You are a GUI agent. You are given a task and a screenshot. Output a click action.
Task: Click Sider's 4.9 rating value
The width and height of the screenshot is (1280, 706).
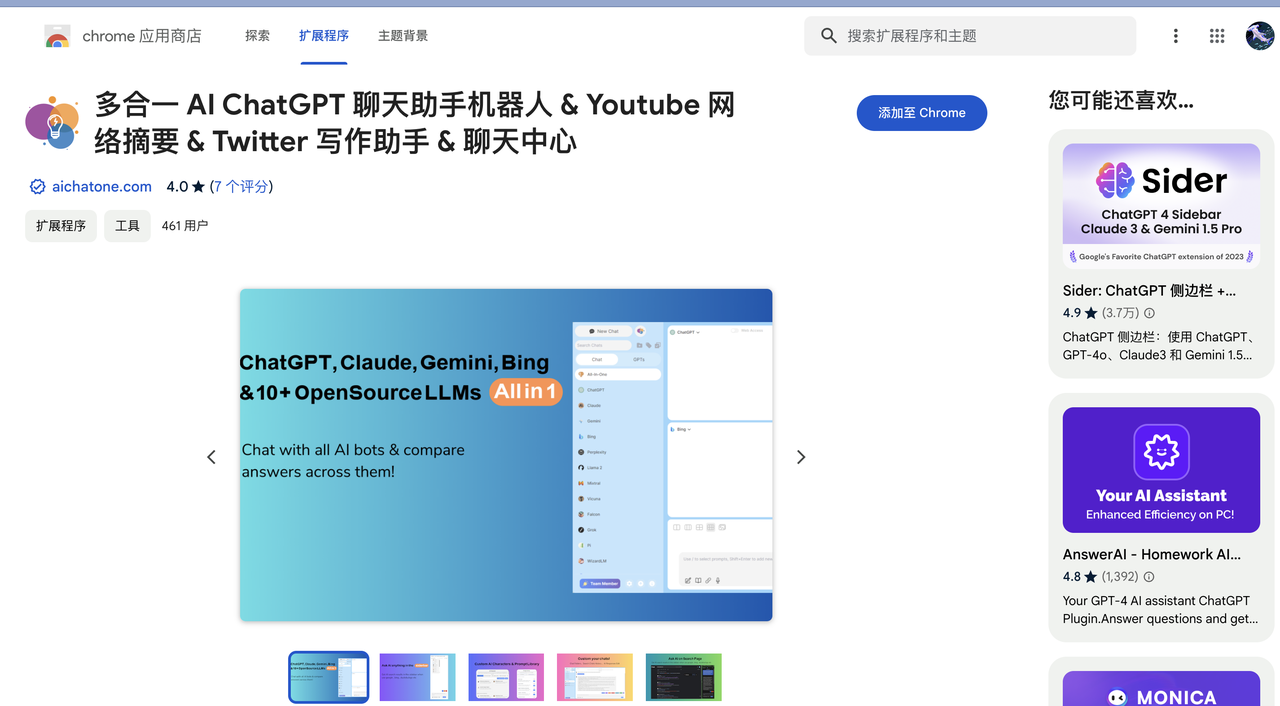tap(1072, 313)
